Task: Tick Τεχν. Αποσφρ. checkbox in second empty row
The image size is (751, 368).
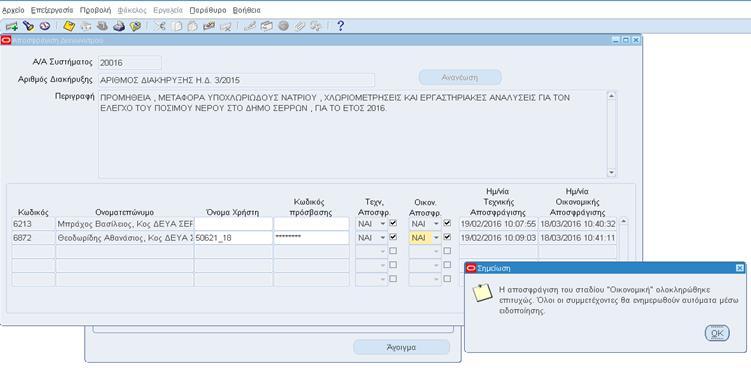Action: (x=393, y=264)
